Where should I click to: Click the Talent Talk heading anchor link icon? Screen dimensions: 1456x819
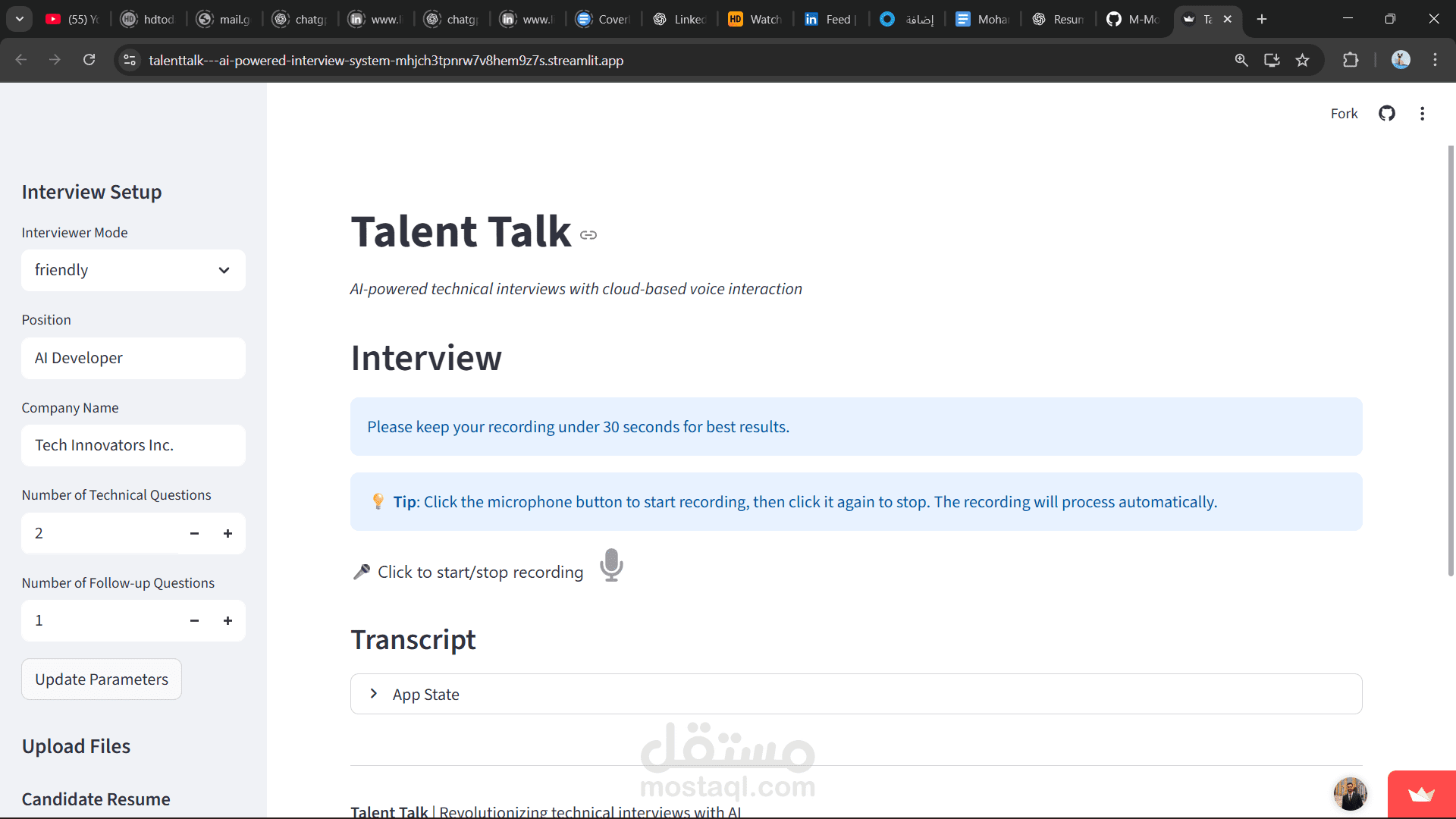(x=588, y=235)
